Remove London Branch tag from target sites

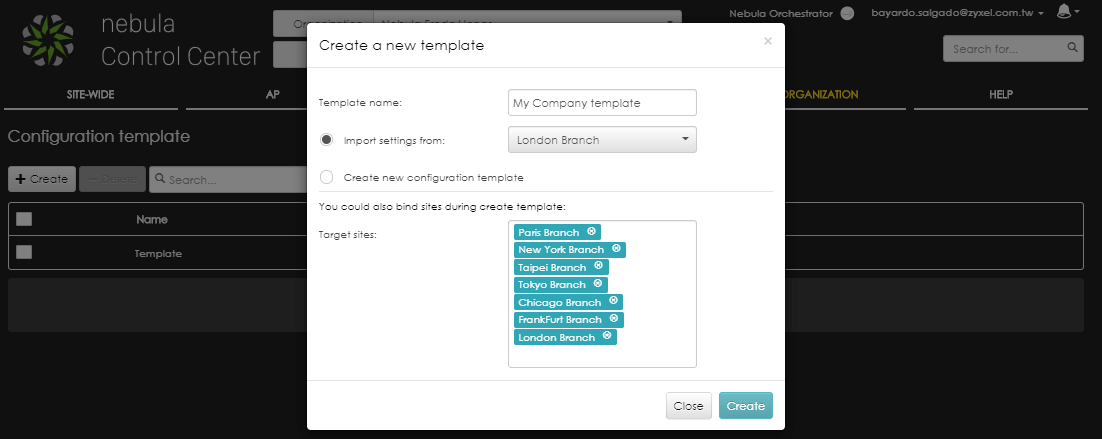click(x=607, y=336)
